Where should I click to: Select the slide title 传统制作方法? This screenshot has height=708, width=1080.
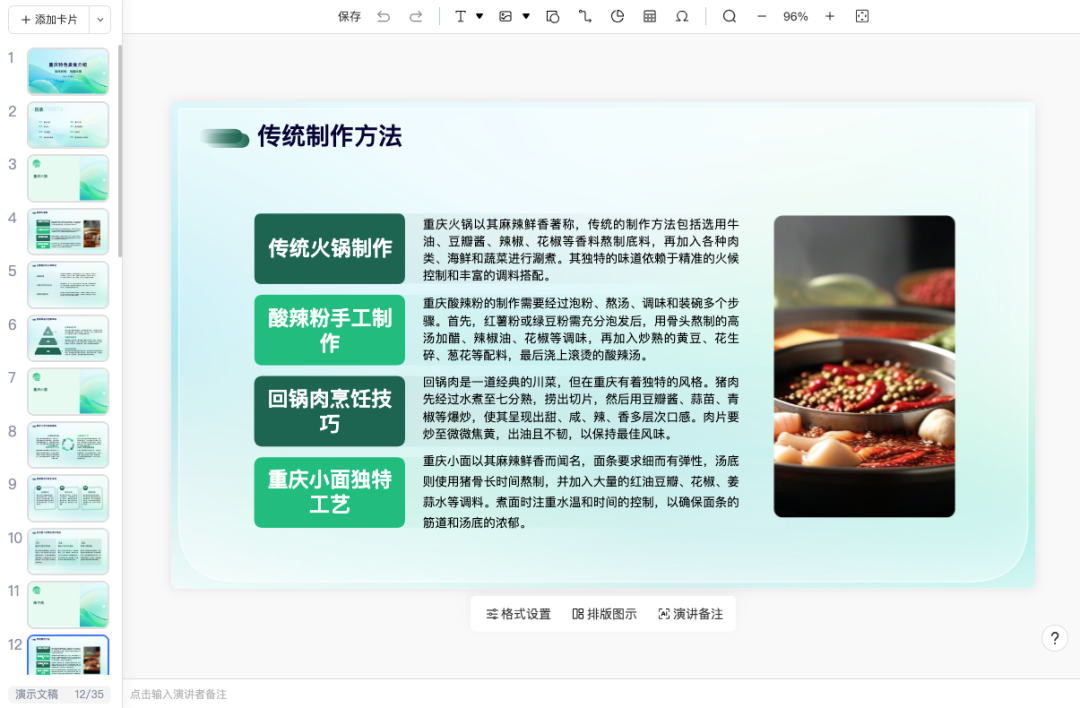pos(330,136)
